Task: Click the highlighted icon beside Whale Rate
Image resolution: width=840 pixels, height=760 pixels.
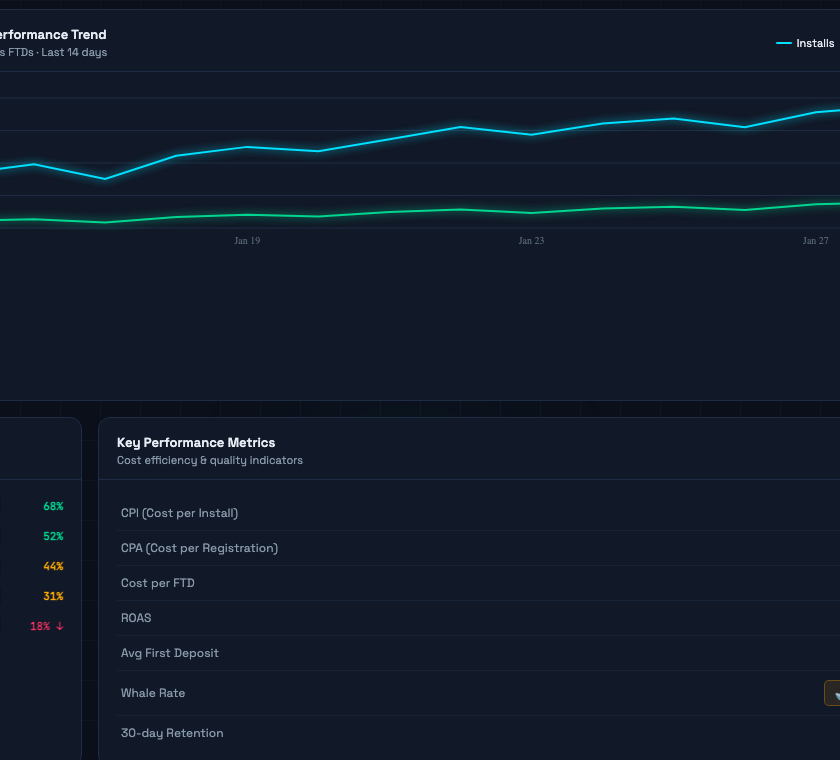Action: 833,692
